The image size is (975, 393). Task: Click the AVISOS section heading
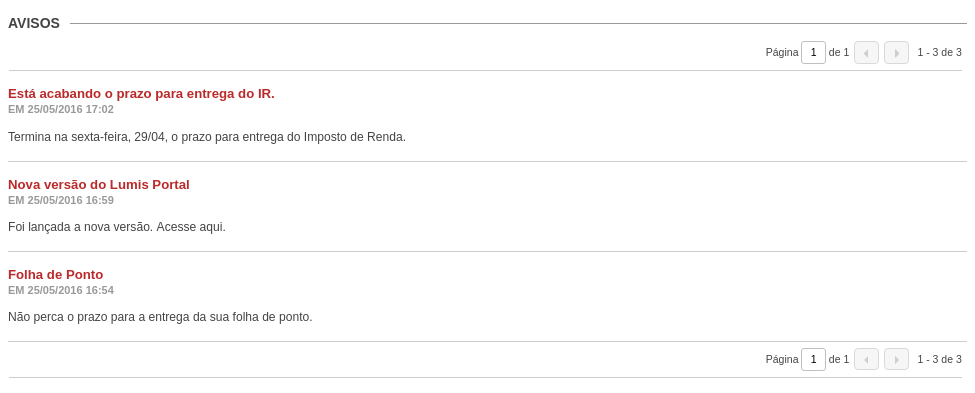[34, 24]
